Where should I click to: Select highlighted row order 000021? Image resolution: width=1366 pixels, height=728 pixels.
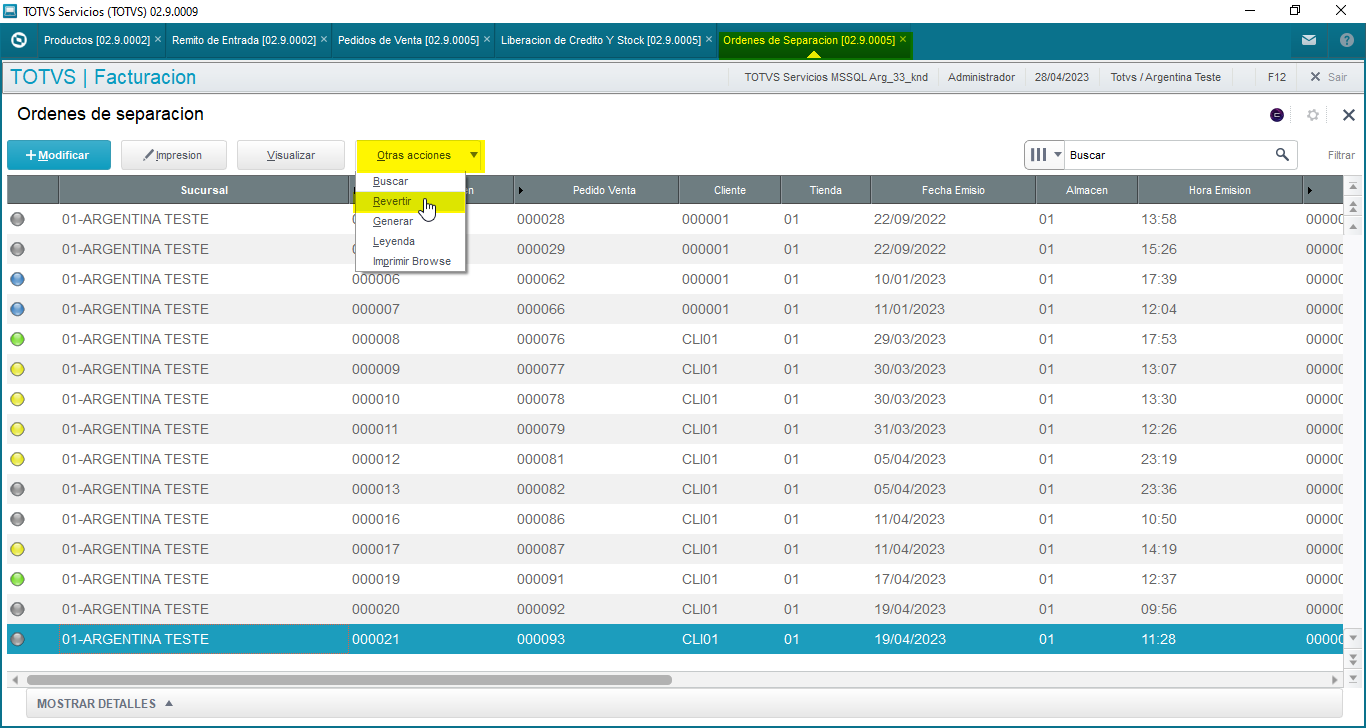coord(675,639)
